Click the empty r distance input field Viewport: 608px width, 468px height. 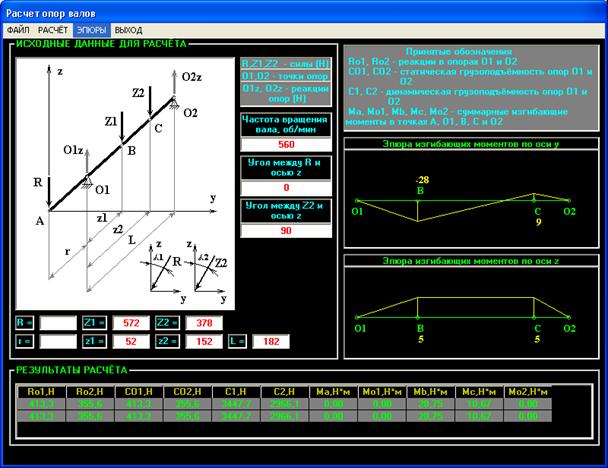58,341
